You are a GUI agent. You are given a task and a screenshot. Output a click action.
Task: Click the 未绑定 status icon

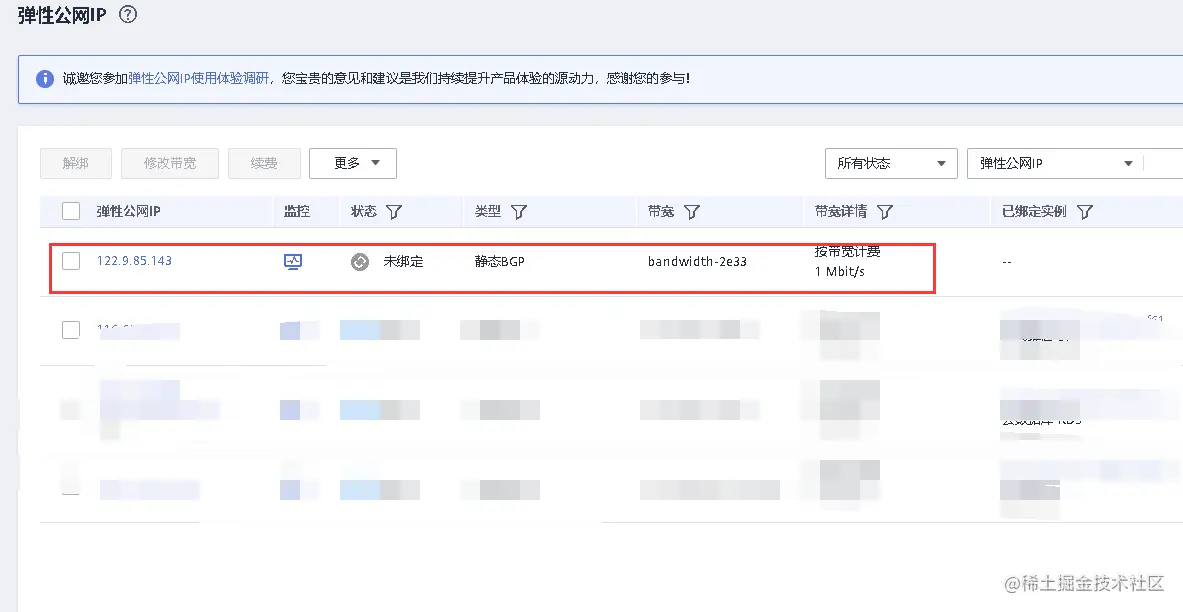click(x=360, y=262)
